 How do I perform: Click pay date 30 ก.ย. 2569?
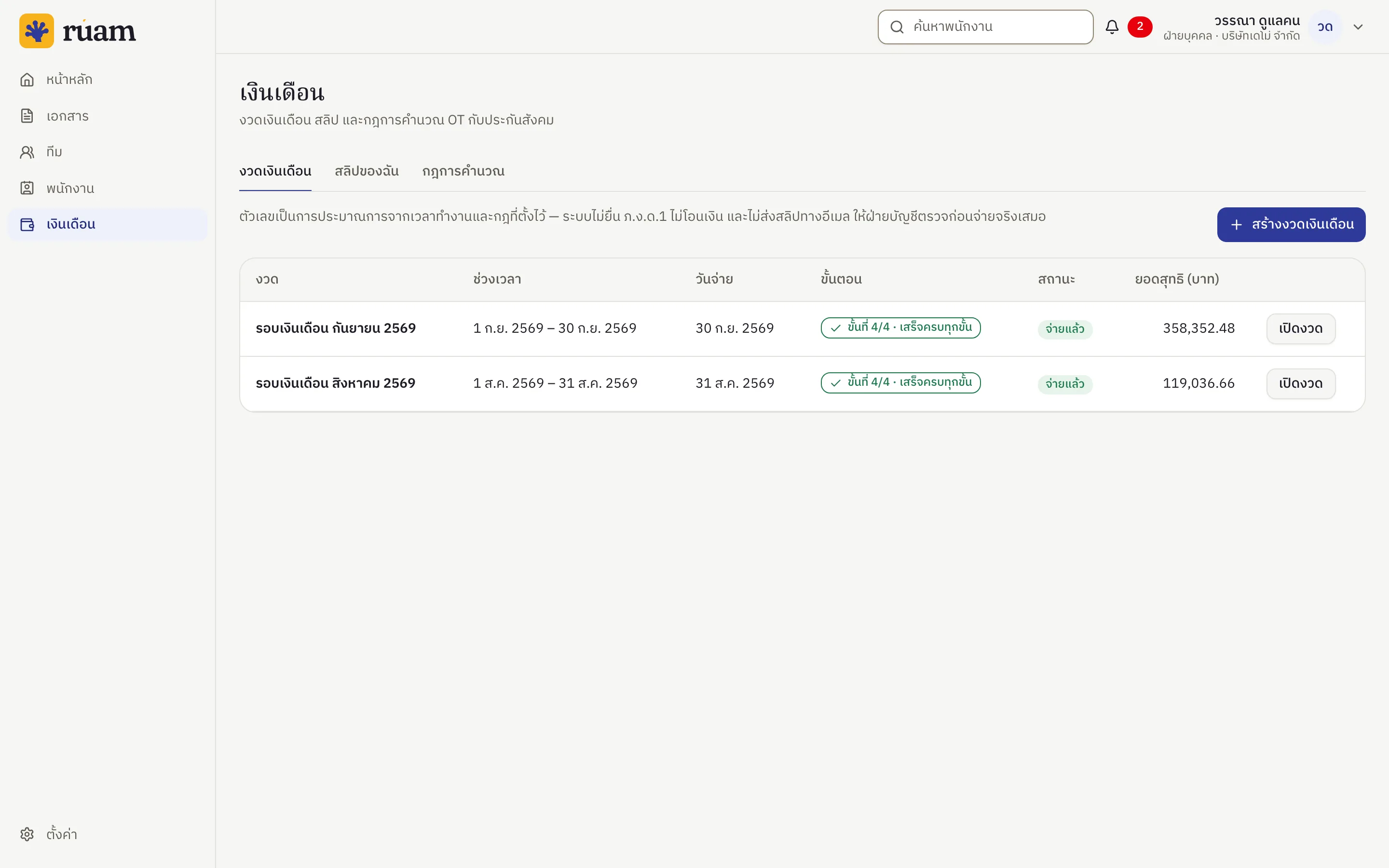pyautogui.click(x=735, y=328)
